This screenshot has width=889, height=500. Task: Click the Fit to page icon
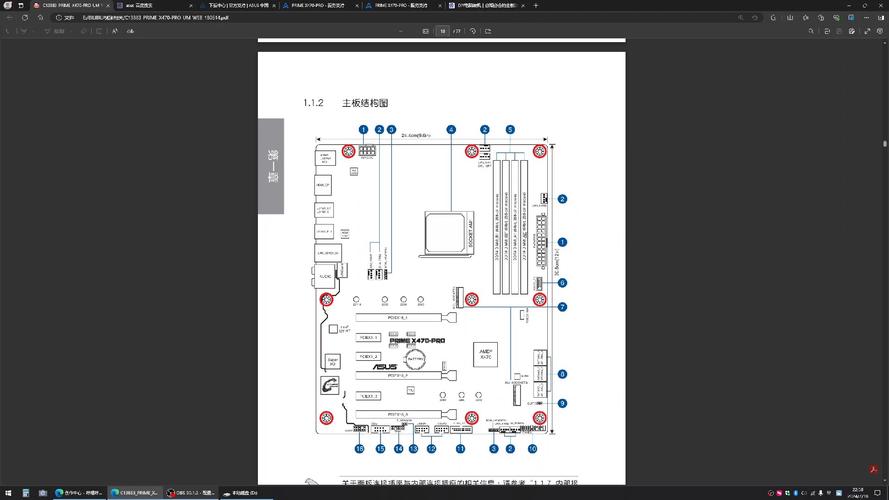(x=426, y=31)
